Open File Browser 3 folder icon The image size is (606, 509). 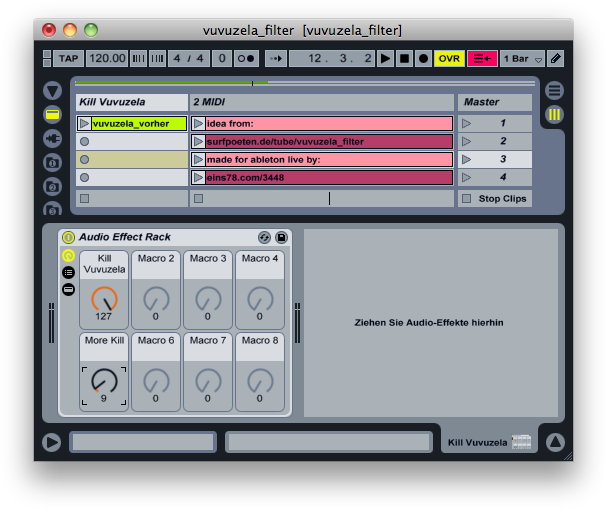click(53, 209)
